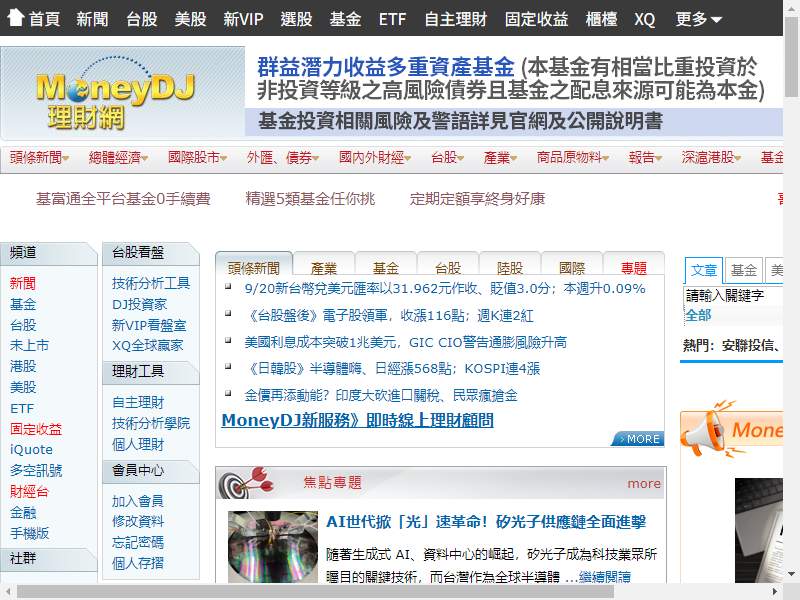Image resolution: width=800 pixels, height=600 pixels.
Task: Click the vertical scrollbar thumb
Action: pos(791,56)
